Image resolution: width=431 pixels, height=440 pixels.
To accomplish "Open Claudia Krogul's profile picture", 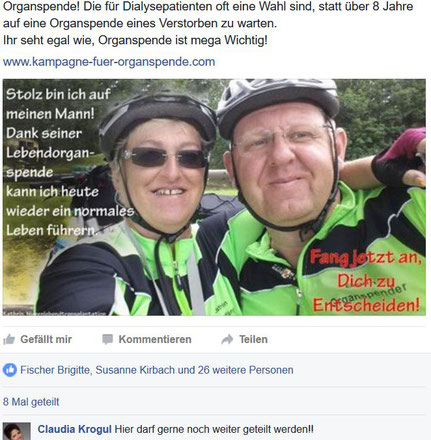I will (x=17, y=431).
